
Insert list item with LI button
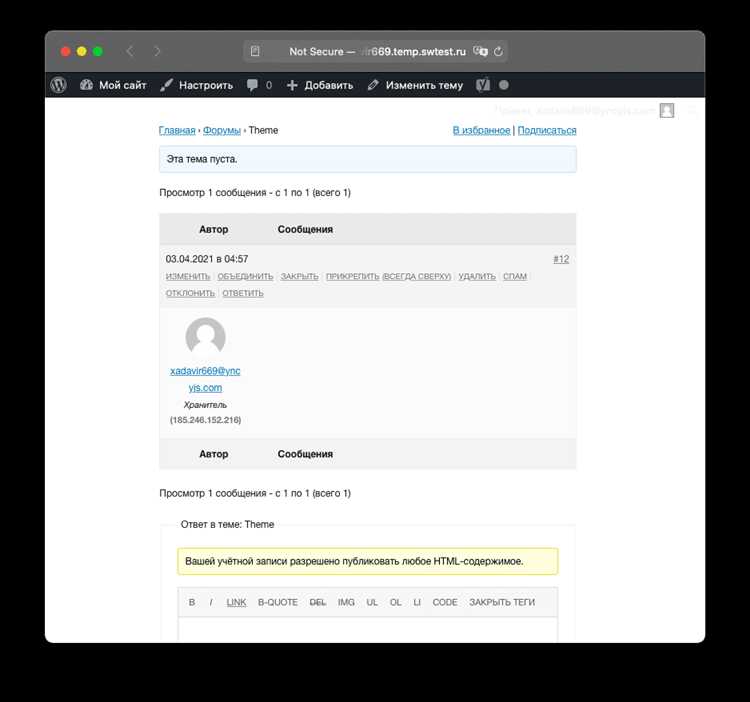click(417, 602)
